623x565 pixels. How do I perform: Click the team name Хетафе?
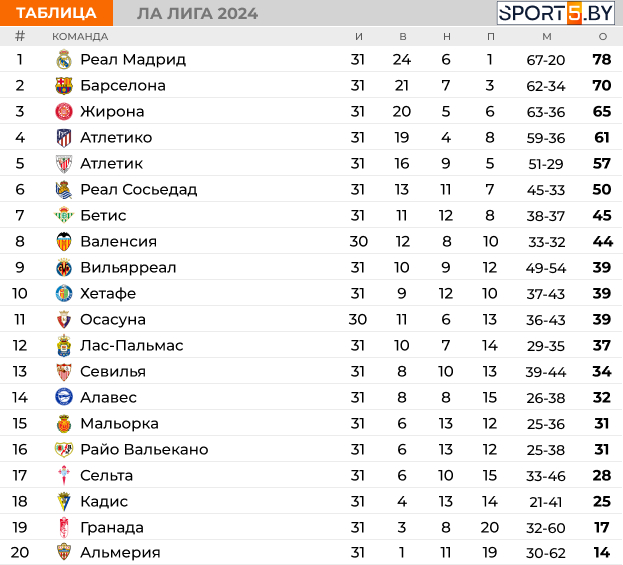(108, 294)
